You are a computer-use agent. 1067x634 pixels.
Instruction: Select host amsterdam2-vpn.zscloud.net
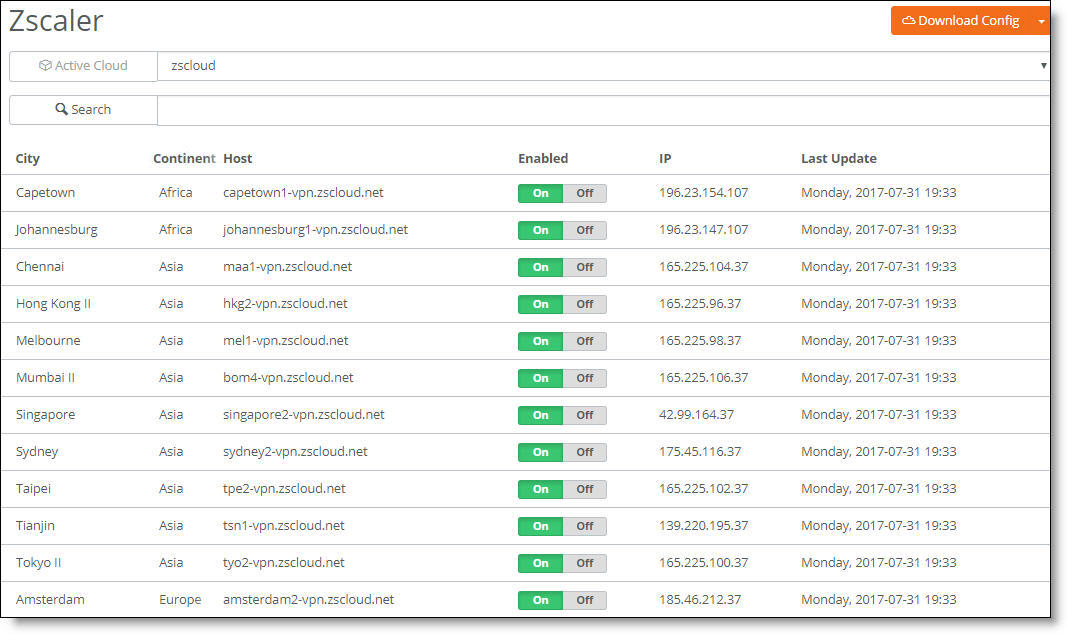pyautogui.click(x=308, y=599)
